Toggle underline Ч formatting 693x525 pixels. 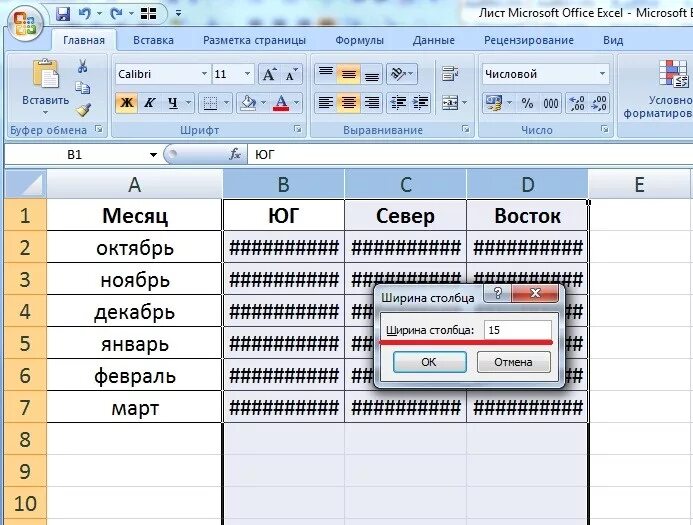click(172, 103)
